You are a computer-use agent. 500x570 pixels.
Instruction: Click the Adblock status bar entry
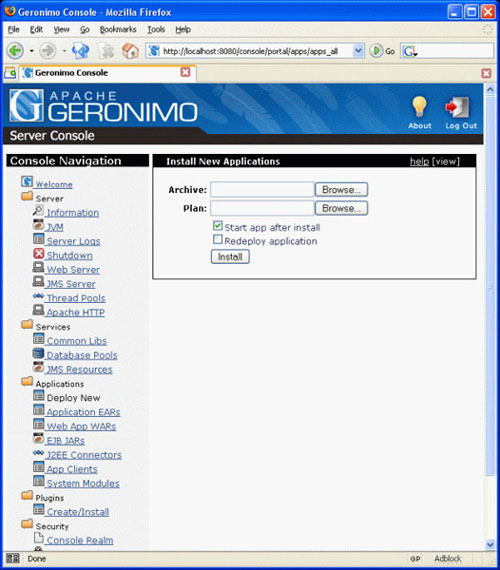448,558
